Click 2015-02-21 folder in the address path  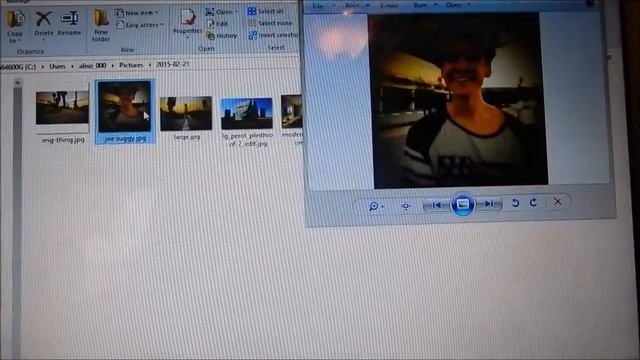pos(172,64)
